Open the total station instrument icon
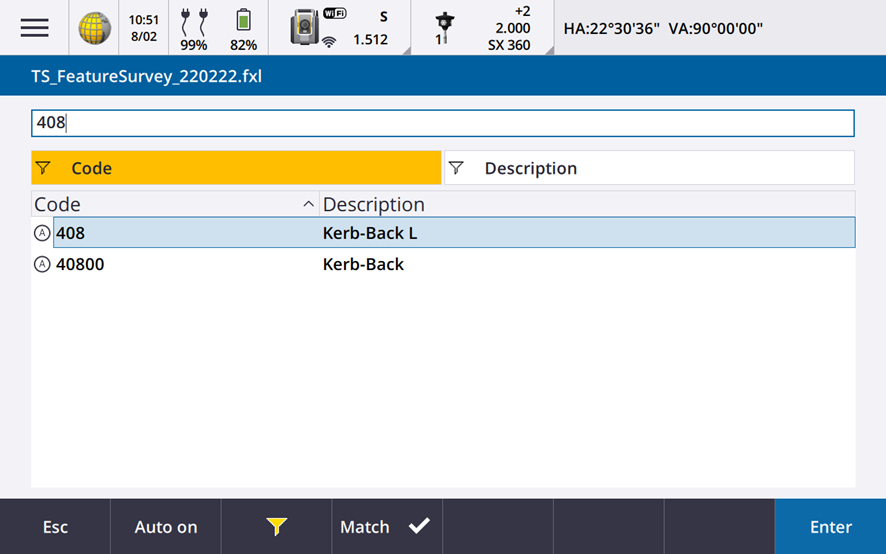 [305, 28]
